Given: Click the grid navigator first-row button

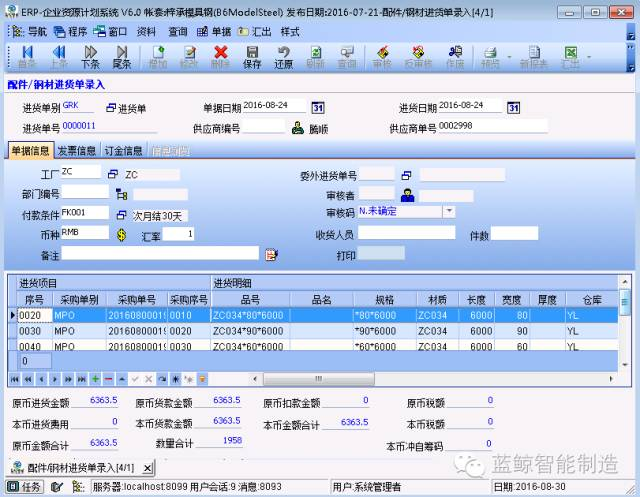Looking at the screenshot, I should (15, 379).
